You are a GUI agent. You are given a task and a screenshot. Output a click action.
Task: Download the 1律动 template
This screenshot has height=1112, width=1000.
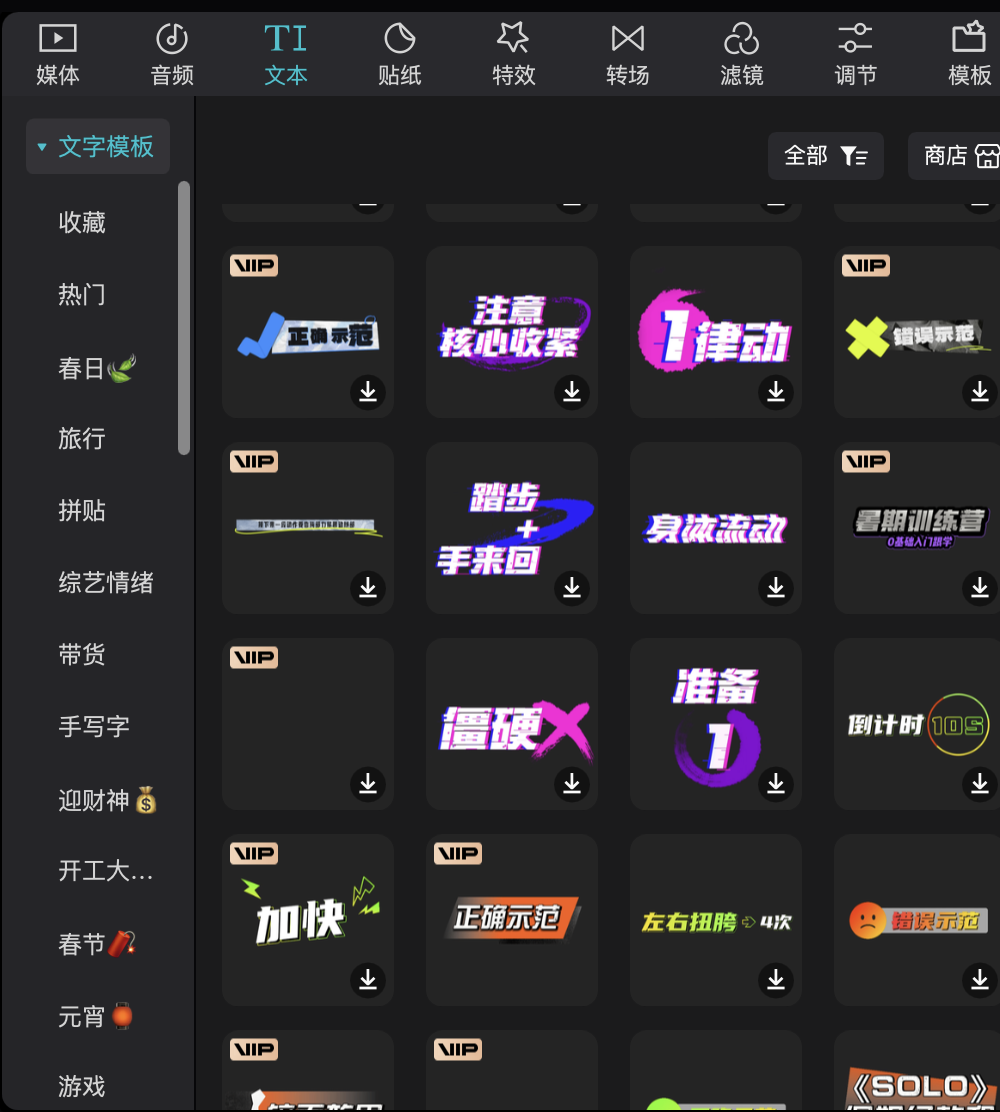pos(776,391)
